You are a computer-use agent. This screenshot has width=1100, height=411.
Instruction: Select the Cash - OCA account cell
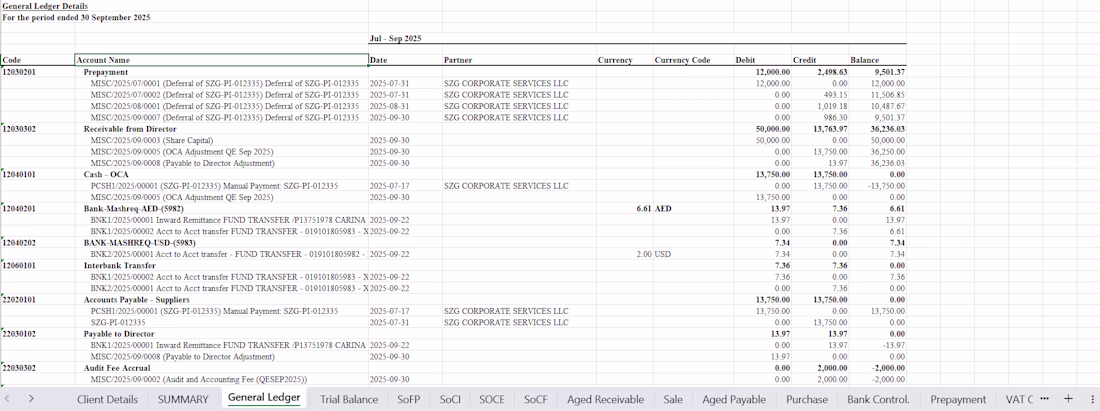[x=221, y=174]
